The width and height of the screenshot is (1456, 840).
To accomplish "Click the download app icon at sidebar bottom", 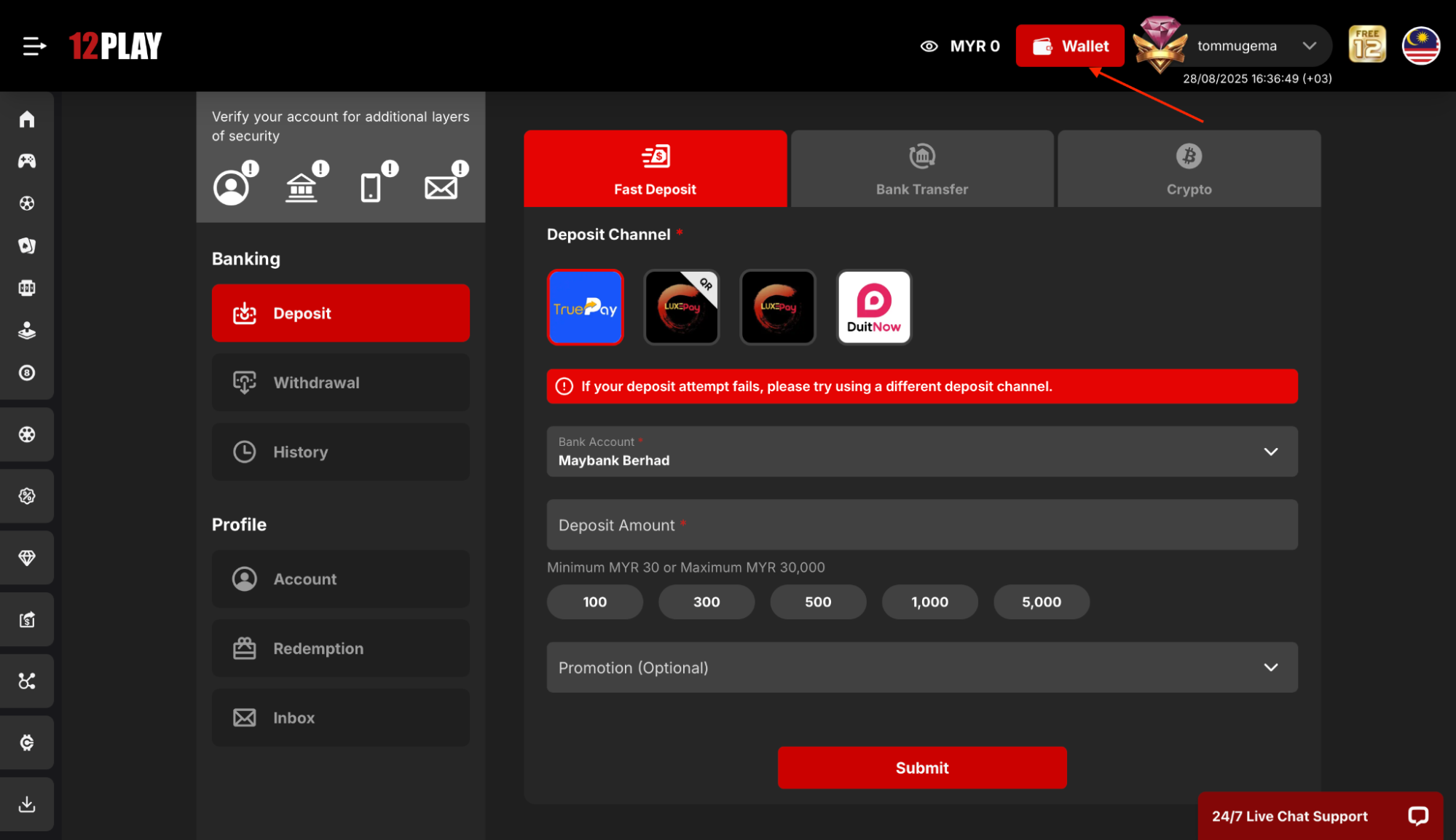I will click(x=27, y=804).
